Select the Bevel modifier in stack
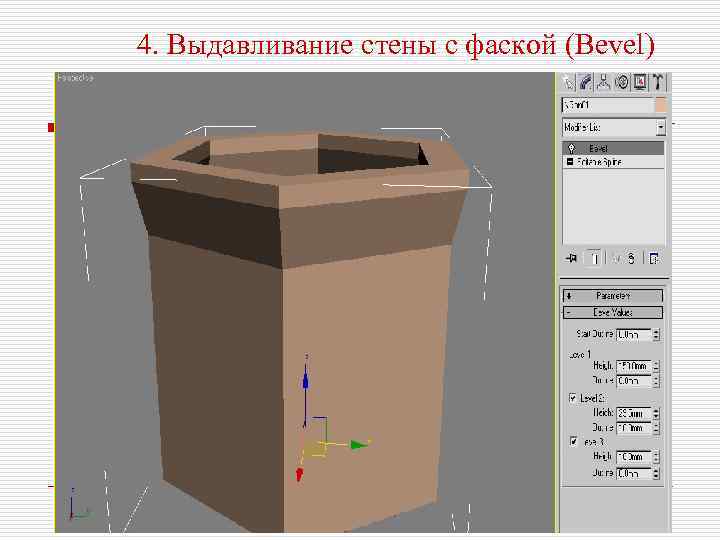 [x=613, y=148]
